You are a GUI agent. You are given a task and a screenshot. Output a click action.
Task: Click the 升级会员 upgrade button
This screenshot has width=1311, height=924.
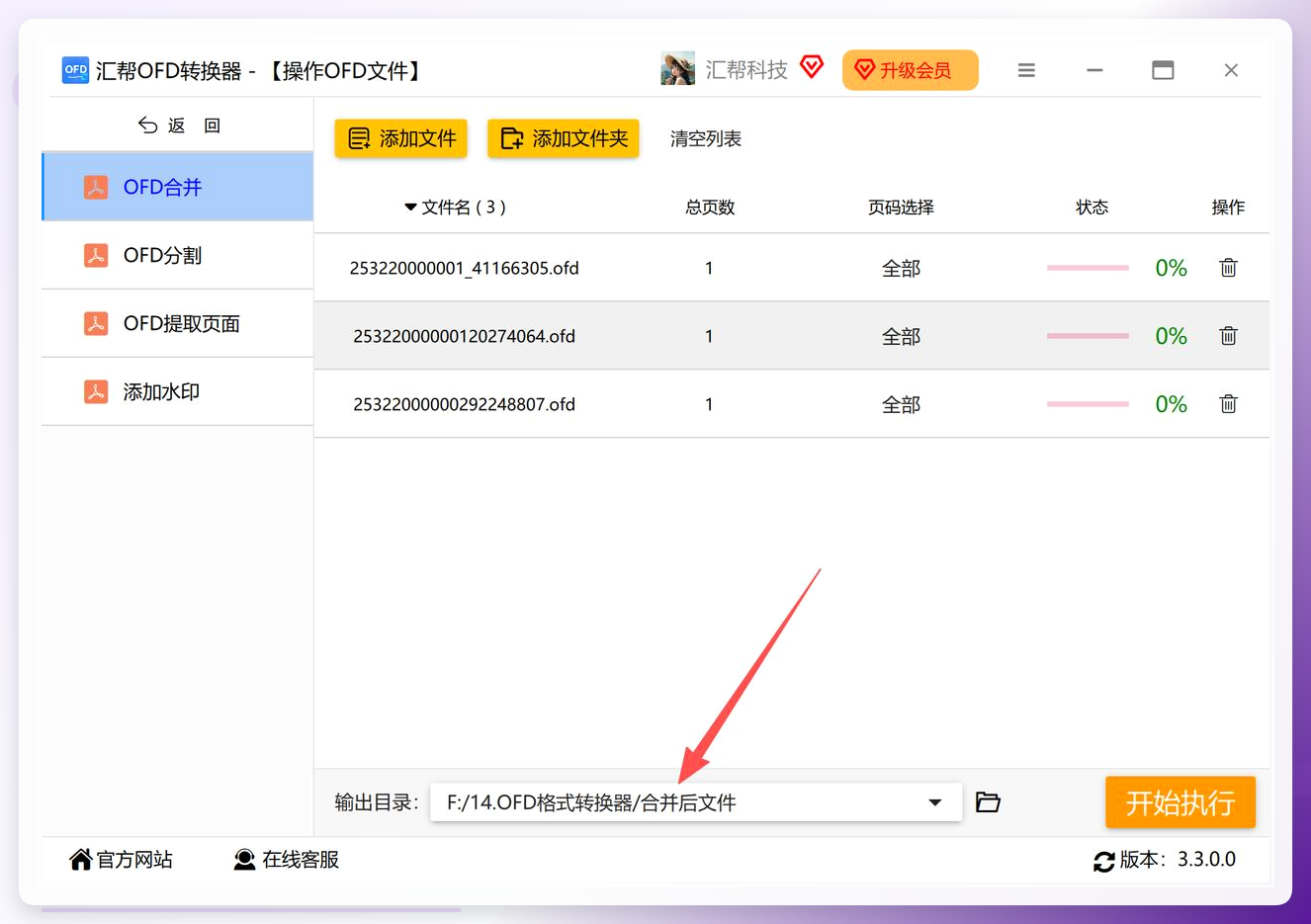910,70
